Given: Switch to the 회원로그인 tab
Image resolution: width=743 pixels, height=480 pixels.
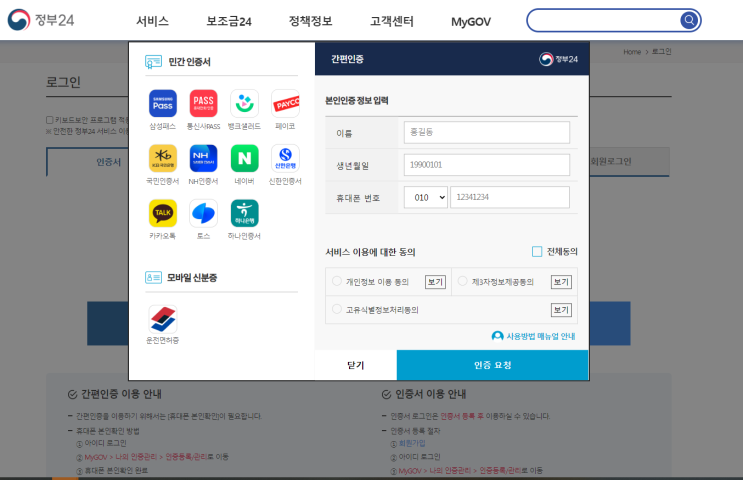Looking at the screenshot, I should (x=629, y=162).
